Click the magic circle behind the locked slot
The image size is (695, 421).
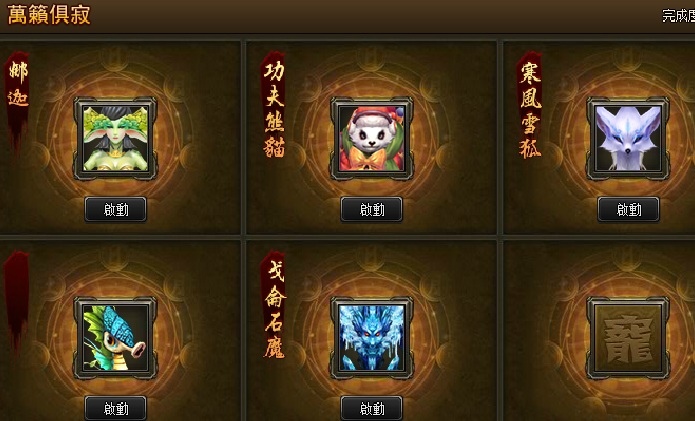click(628, 339)
